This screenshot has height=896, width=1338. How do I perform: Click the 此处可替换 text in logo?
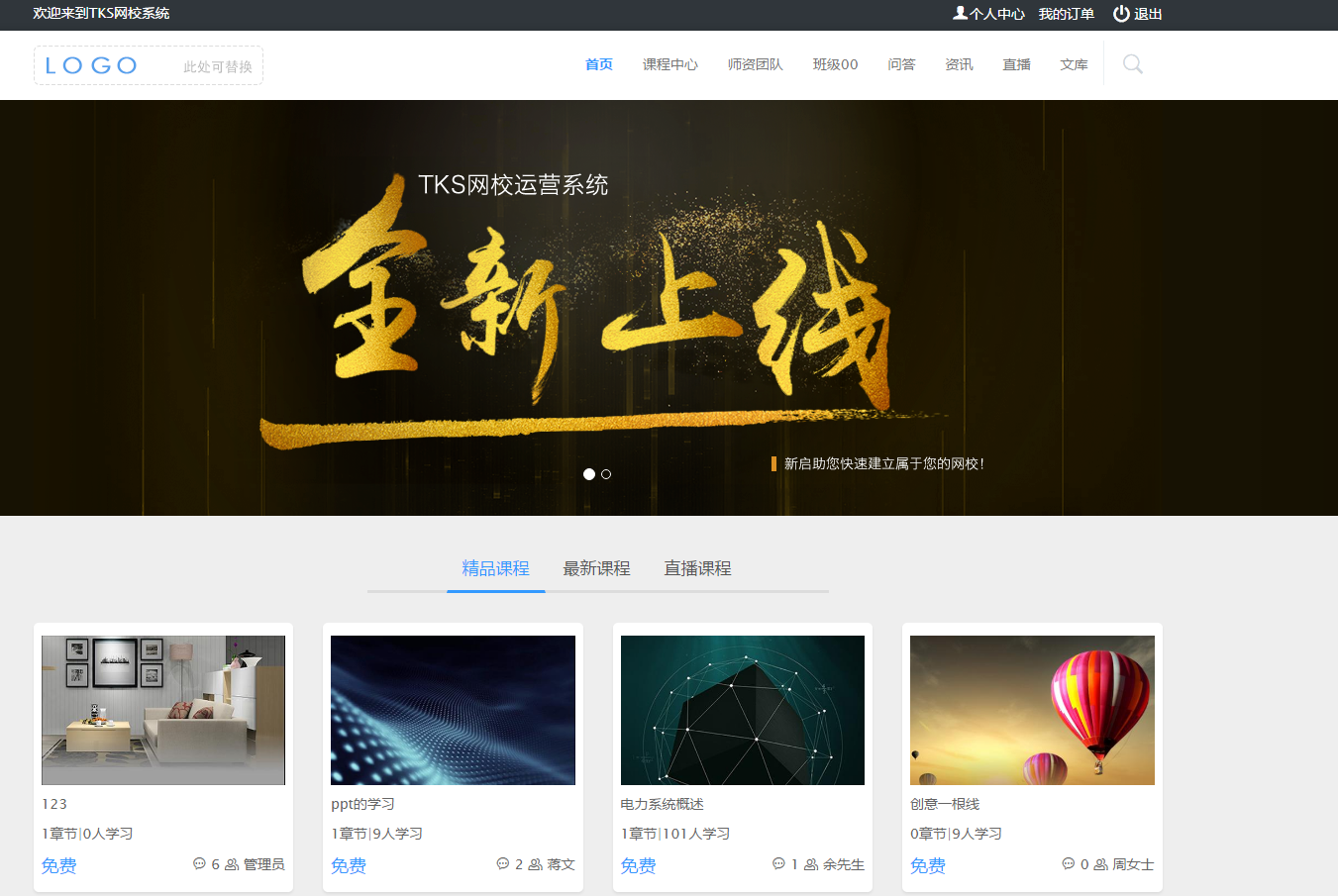(218, 67)
